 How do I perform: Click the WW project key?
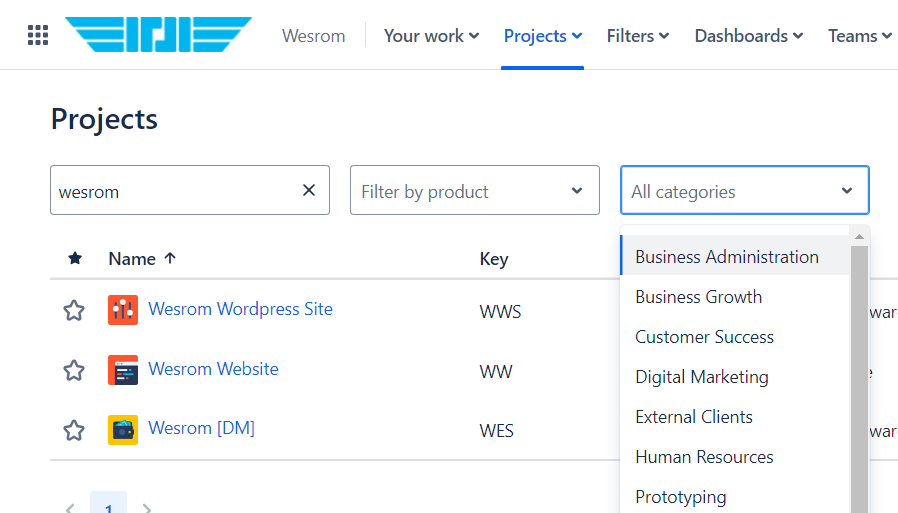[495, 372]
